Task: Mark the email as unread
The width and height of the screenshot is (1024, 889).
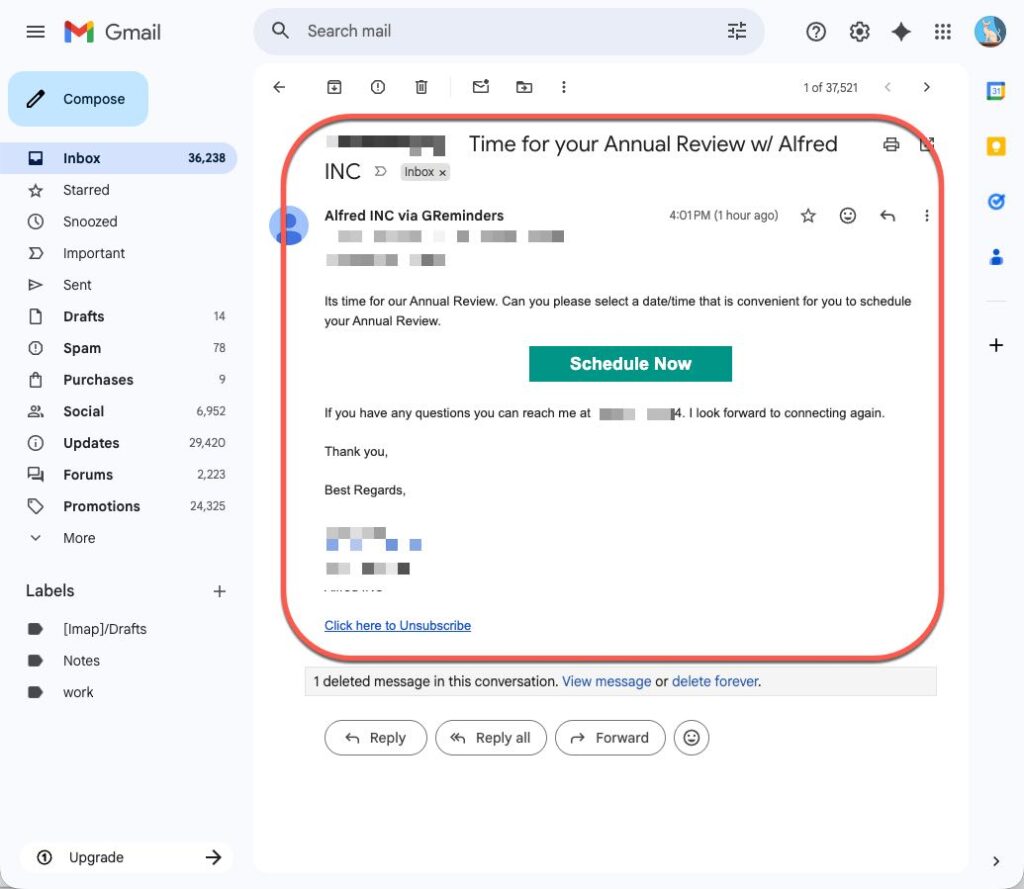Action: click(x=481, y=87)
